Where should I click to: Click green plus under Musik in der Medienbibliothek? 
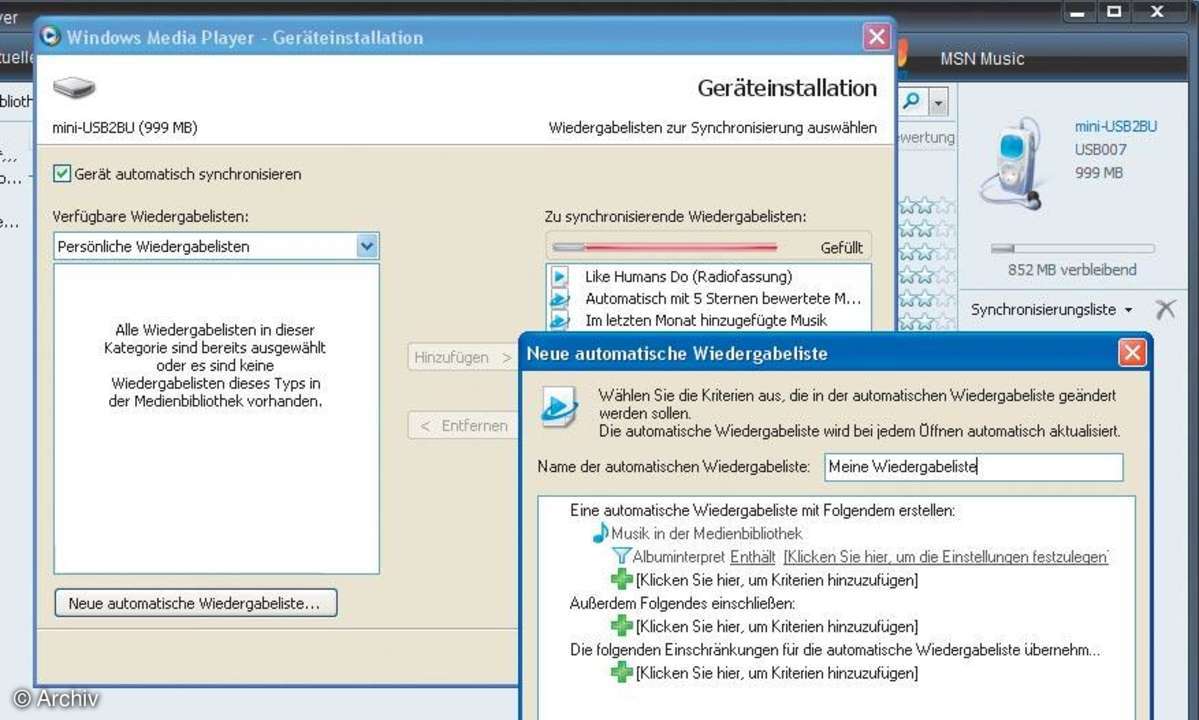[x=622, y=579]
